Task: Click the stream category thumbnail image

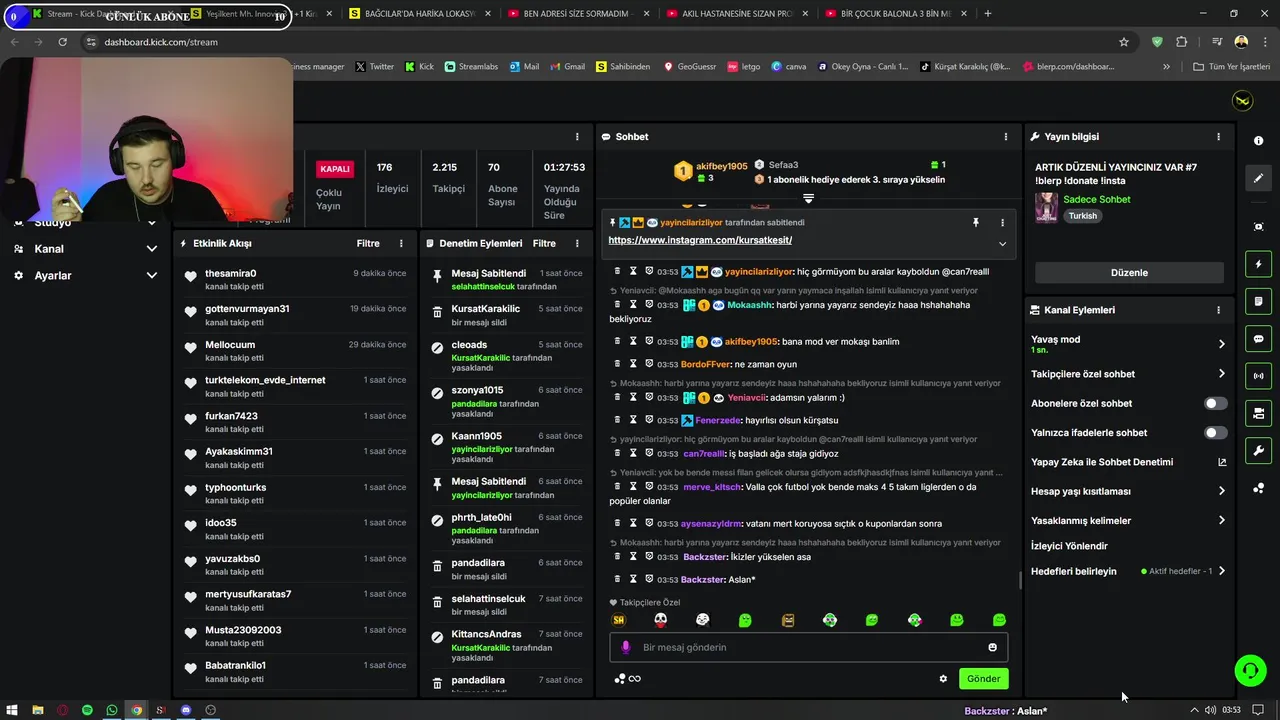Action: click(1046, 207)
